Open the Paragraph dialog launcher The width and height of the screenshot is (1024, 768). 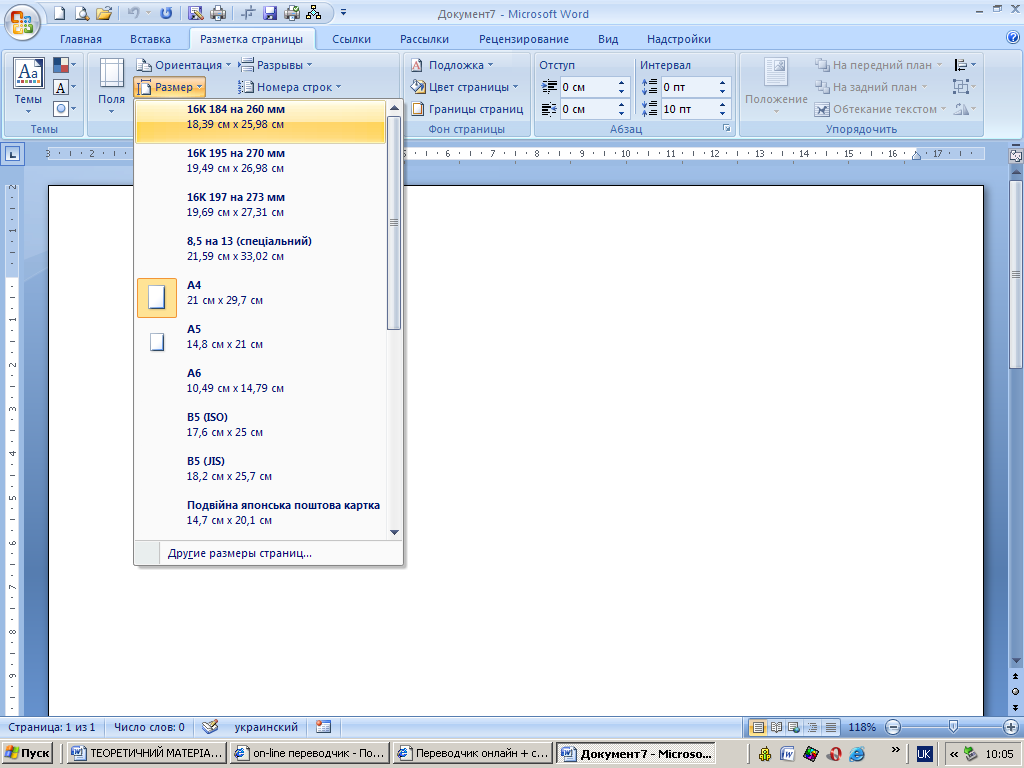726,129
